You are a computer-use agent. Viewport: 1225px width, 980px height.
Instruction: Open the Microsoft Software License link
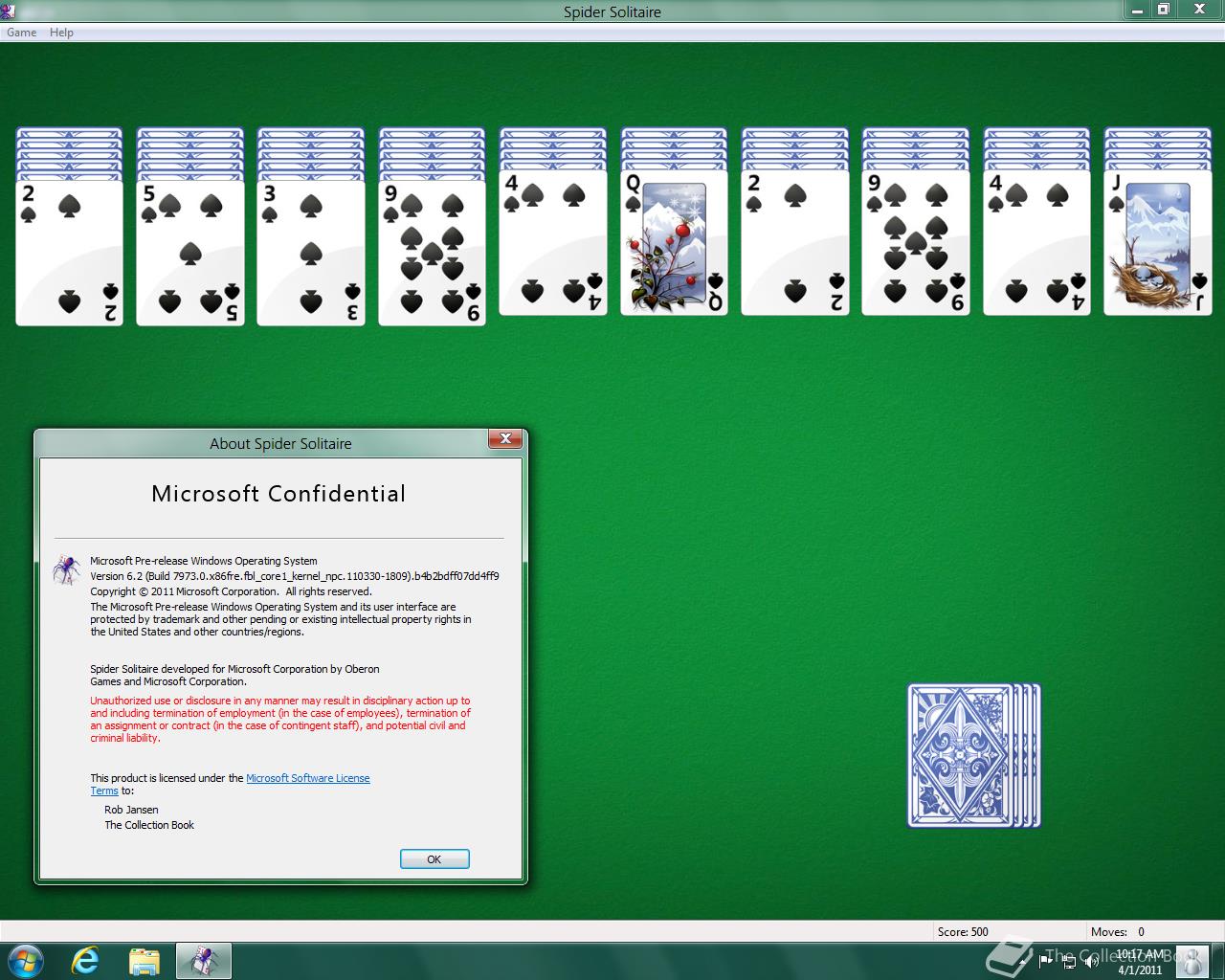tap(308, 778)
